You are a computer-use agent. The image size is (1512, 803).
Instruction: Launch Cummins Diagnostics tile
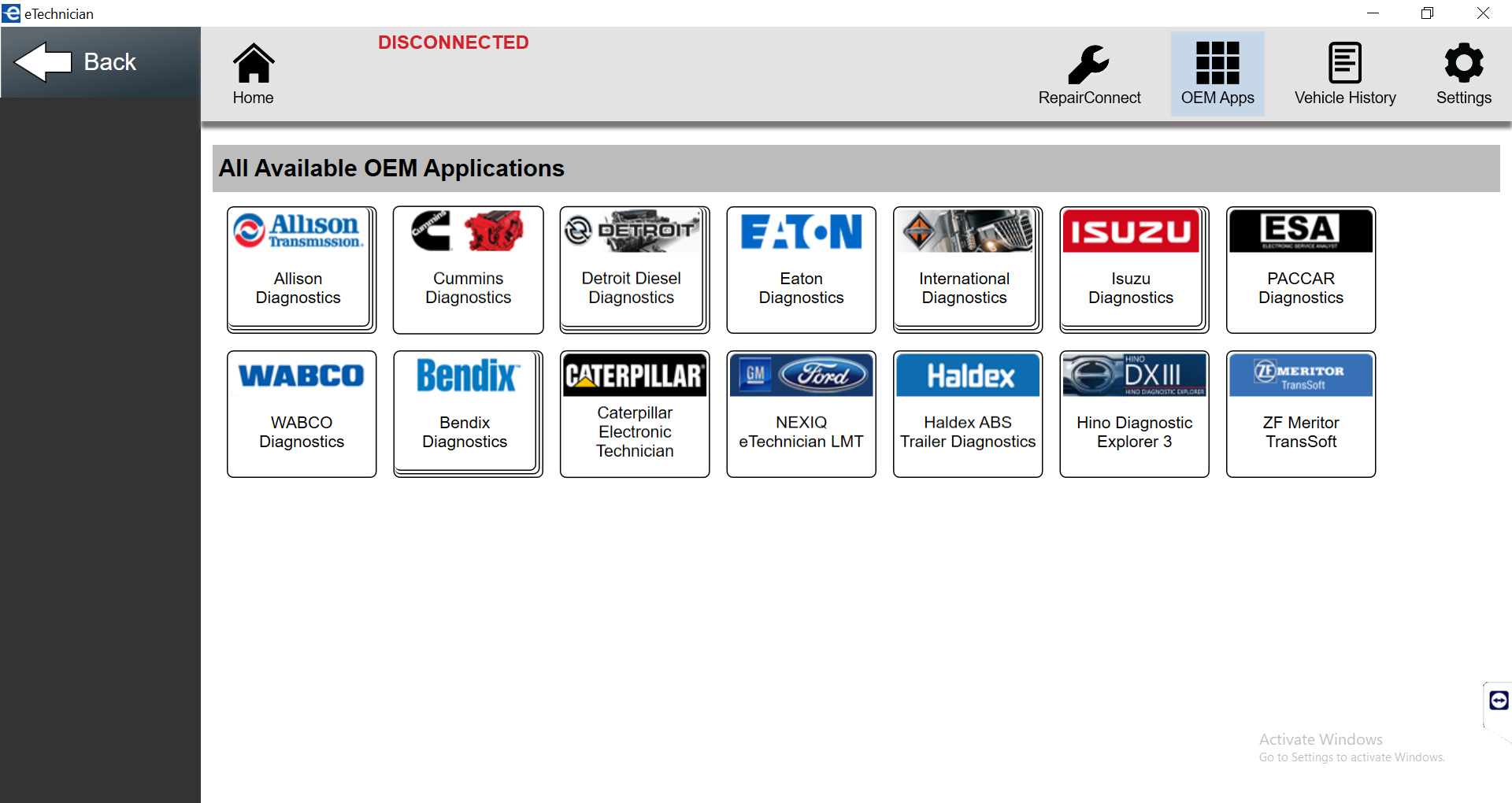468,270
